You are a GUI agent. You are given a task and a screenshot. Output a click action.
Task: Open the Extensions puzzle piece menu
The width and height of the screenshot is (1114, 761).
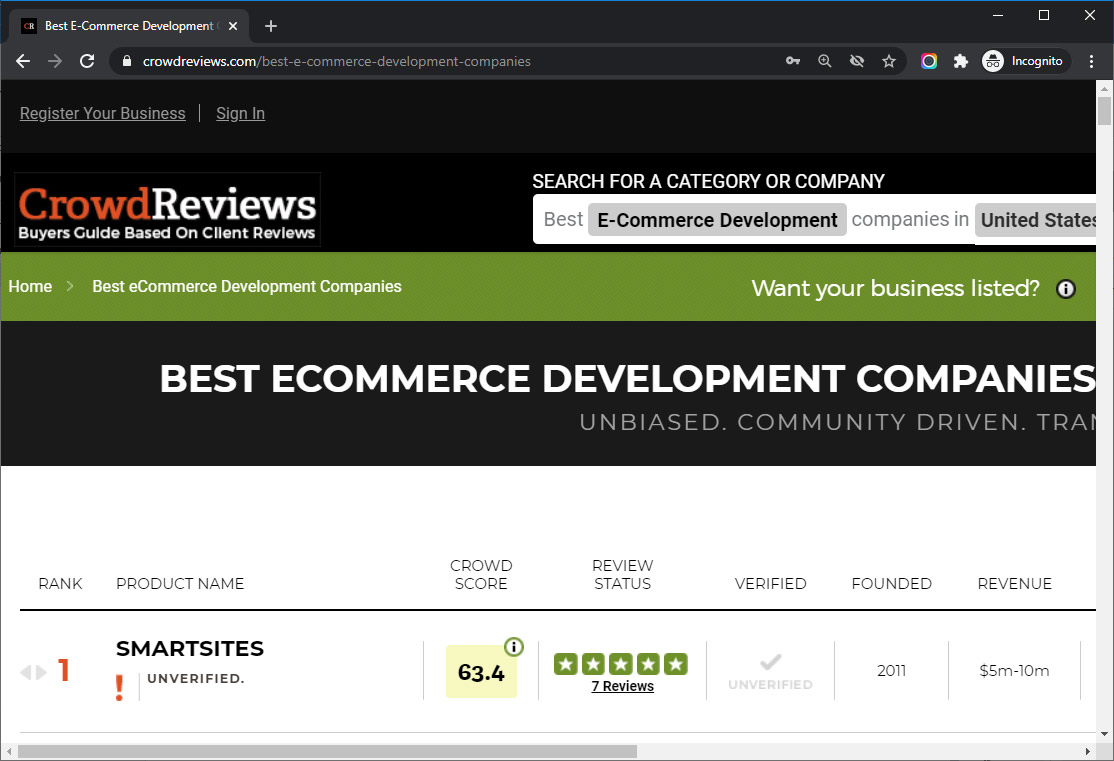tap(961, 61)
